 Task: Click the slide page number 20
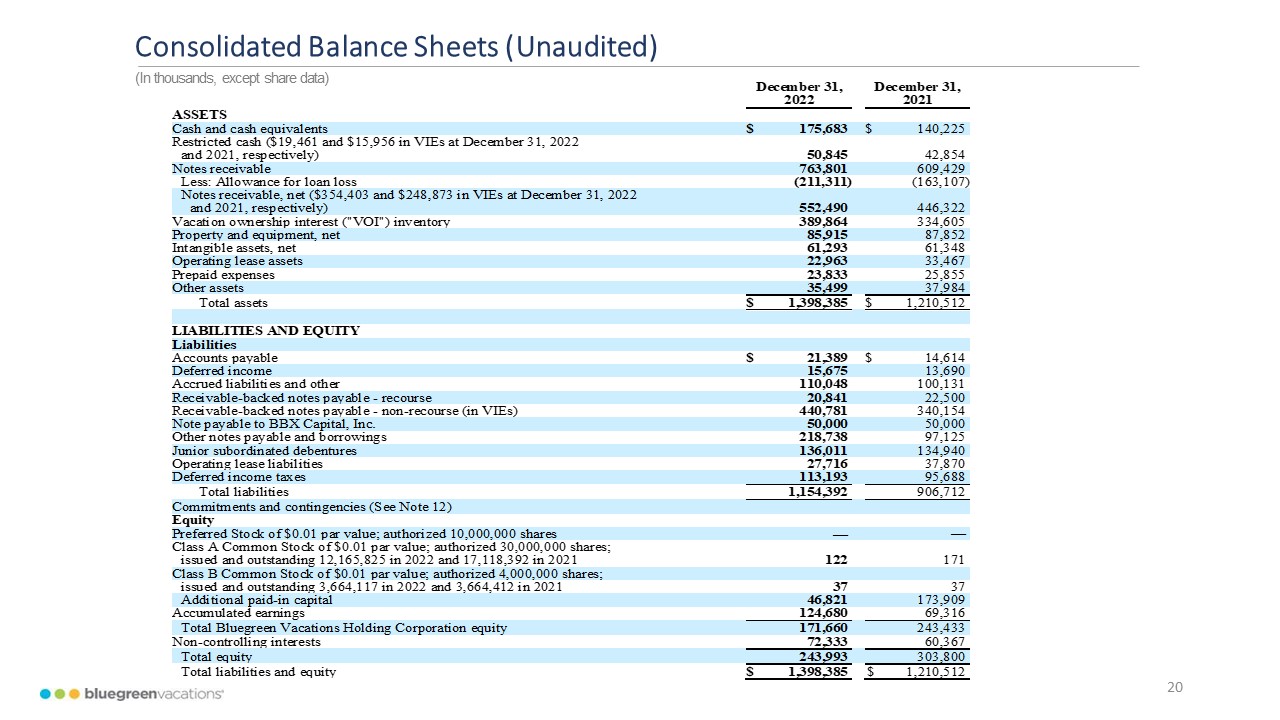point(1175,687)
